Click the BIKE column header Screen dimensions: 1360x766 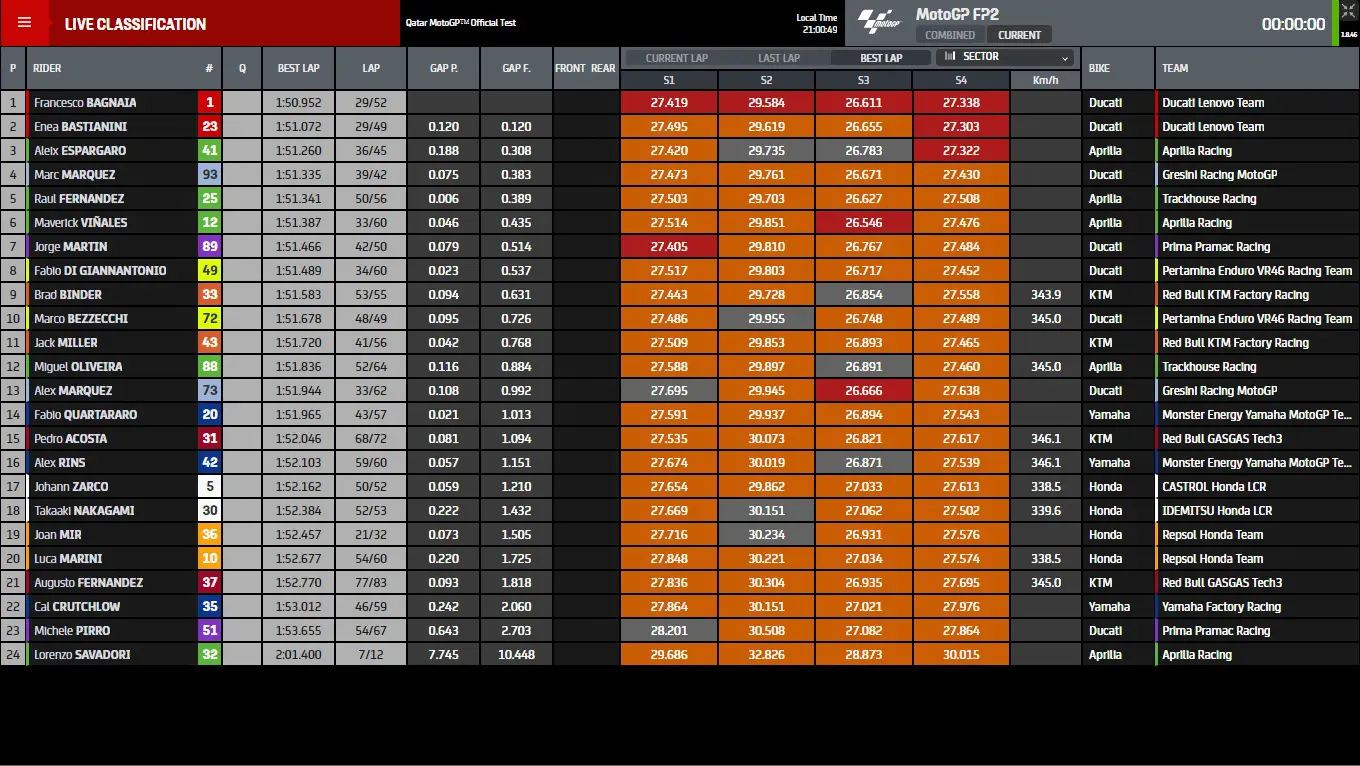click(1099, 68)
